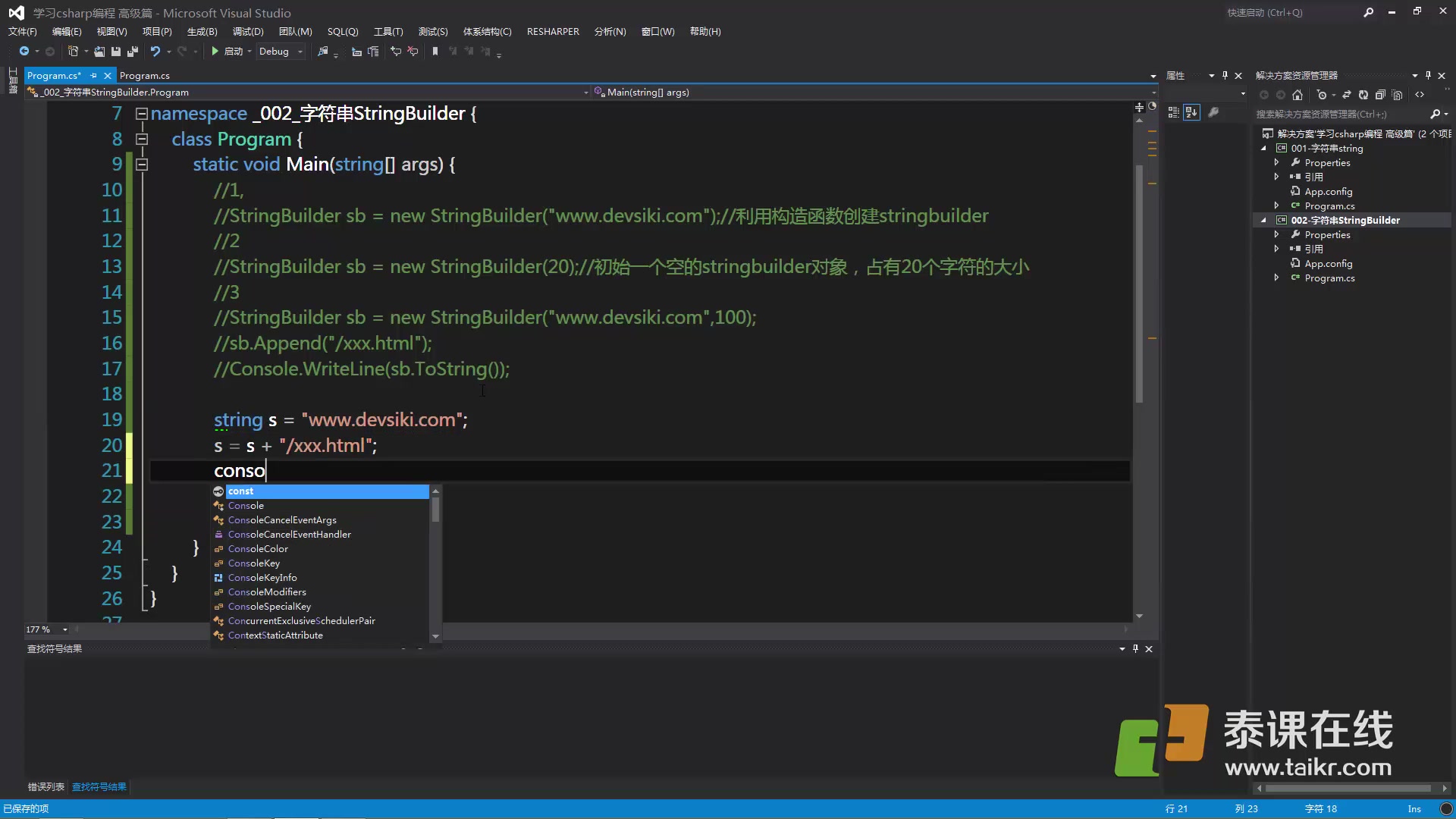Click the autocomplete list scrollbar thumb
Image resolution: width=1456 pixels, height=819 pixels.
[435, 510]
